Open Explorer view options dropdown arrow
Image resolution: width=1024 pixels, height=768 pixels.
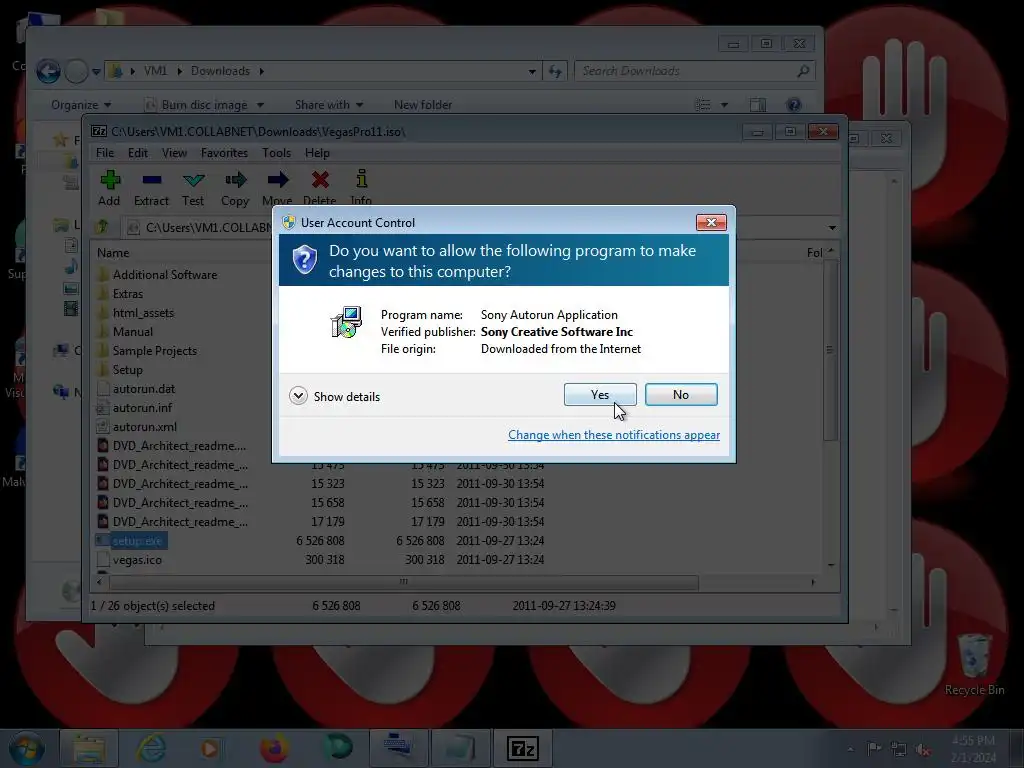[x=724, y=105]
